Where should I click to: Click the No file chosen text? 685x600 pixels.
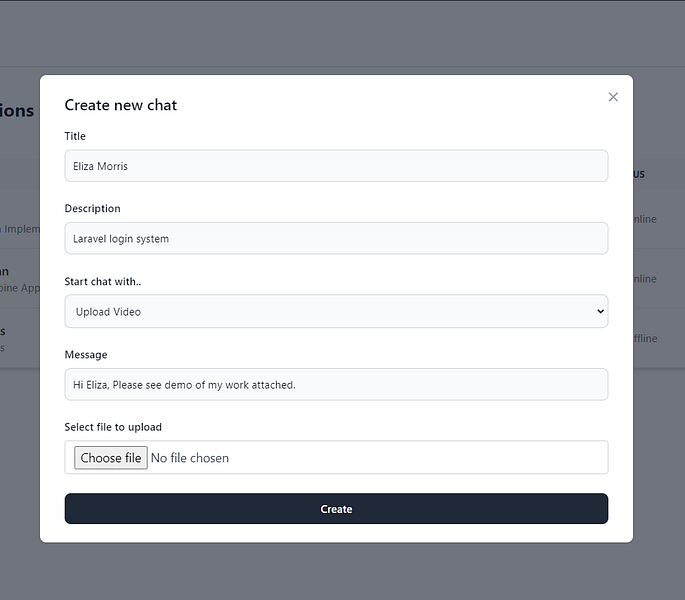pos(190,458)
